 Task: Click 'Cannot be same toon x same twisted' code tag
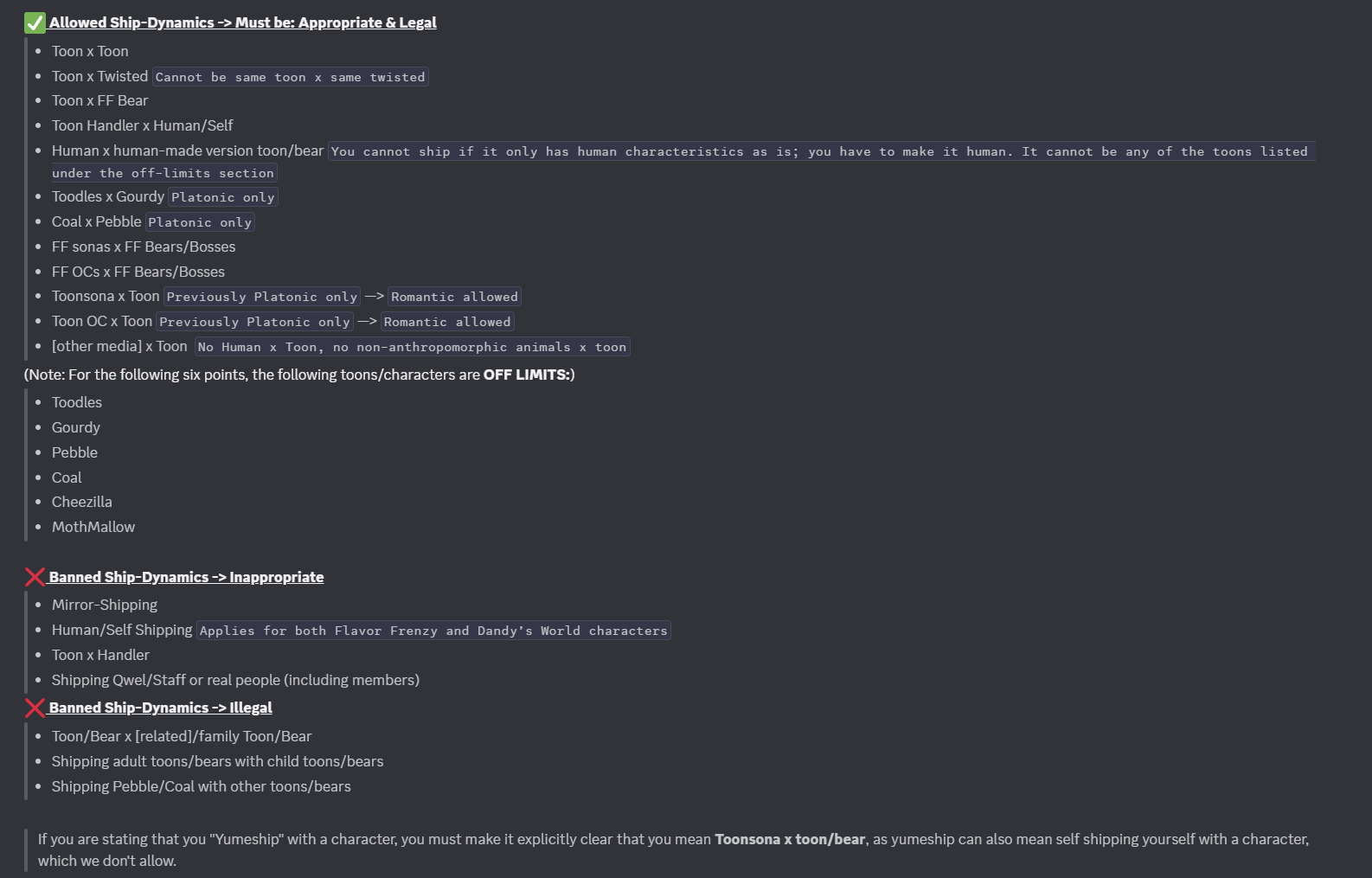pyautogui.click(x=291, y=77)
